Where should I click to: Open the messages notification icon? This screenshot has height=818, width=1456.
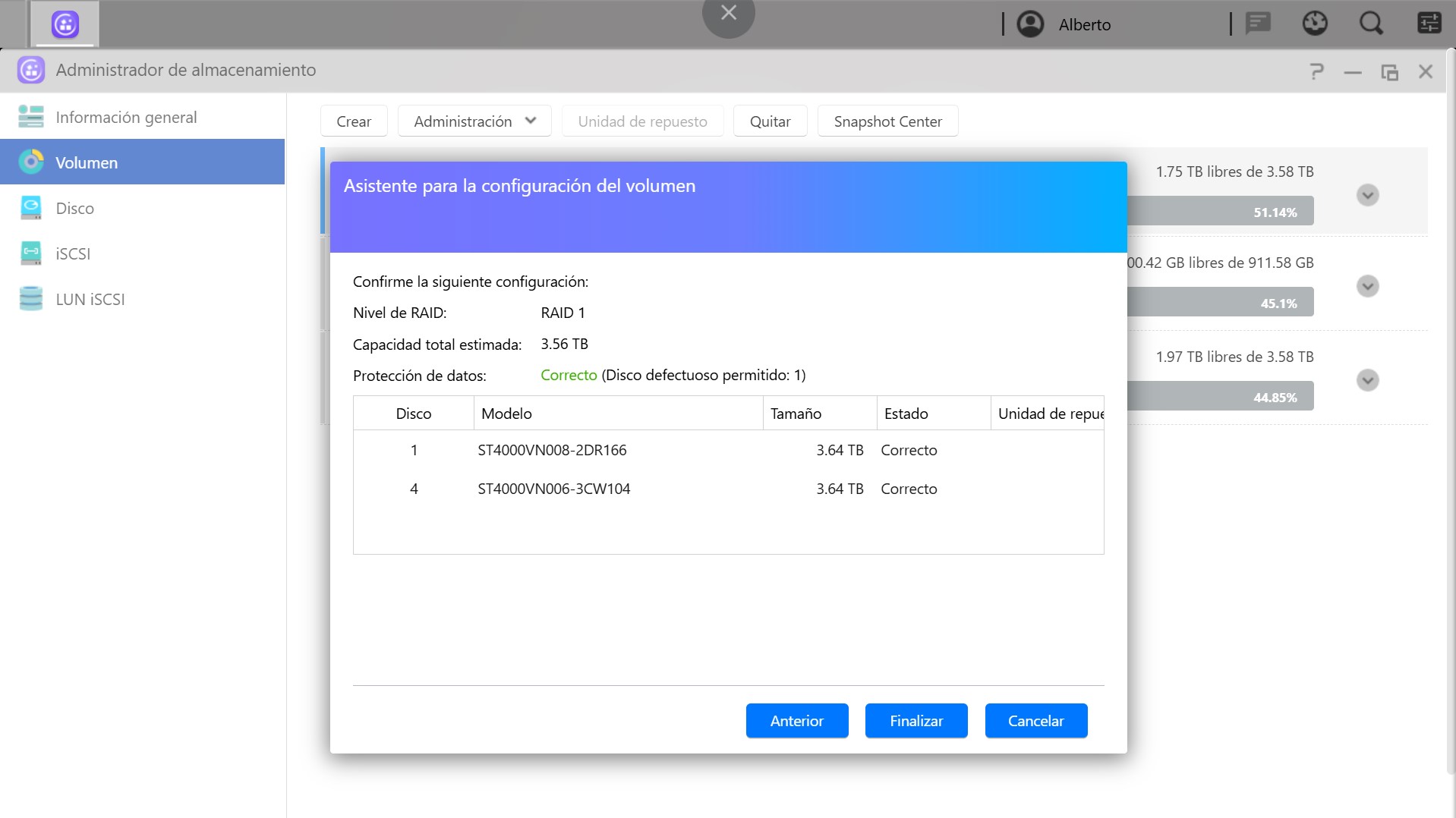coord(1258,24)
